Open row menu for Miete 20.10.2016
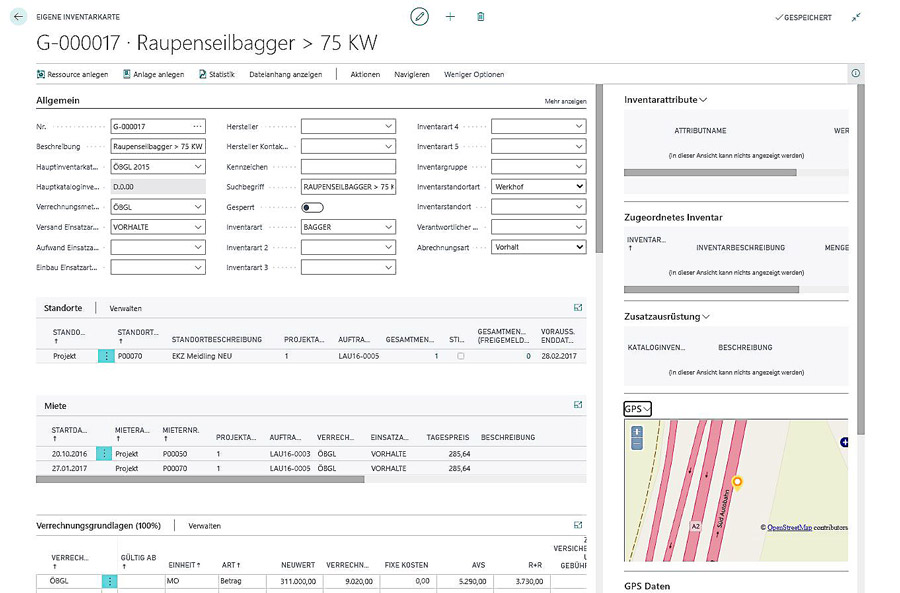The width and height of the screenshot is (900, 593). 104,454
